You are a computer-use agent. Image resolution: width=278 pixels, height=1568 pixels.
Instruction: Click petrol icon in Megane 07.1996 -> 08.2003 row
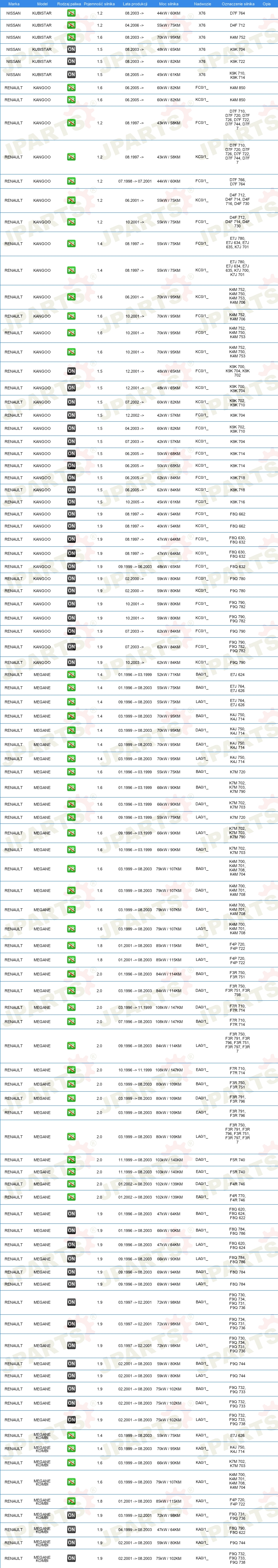(x=71, y=1022)
